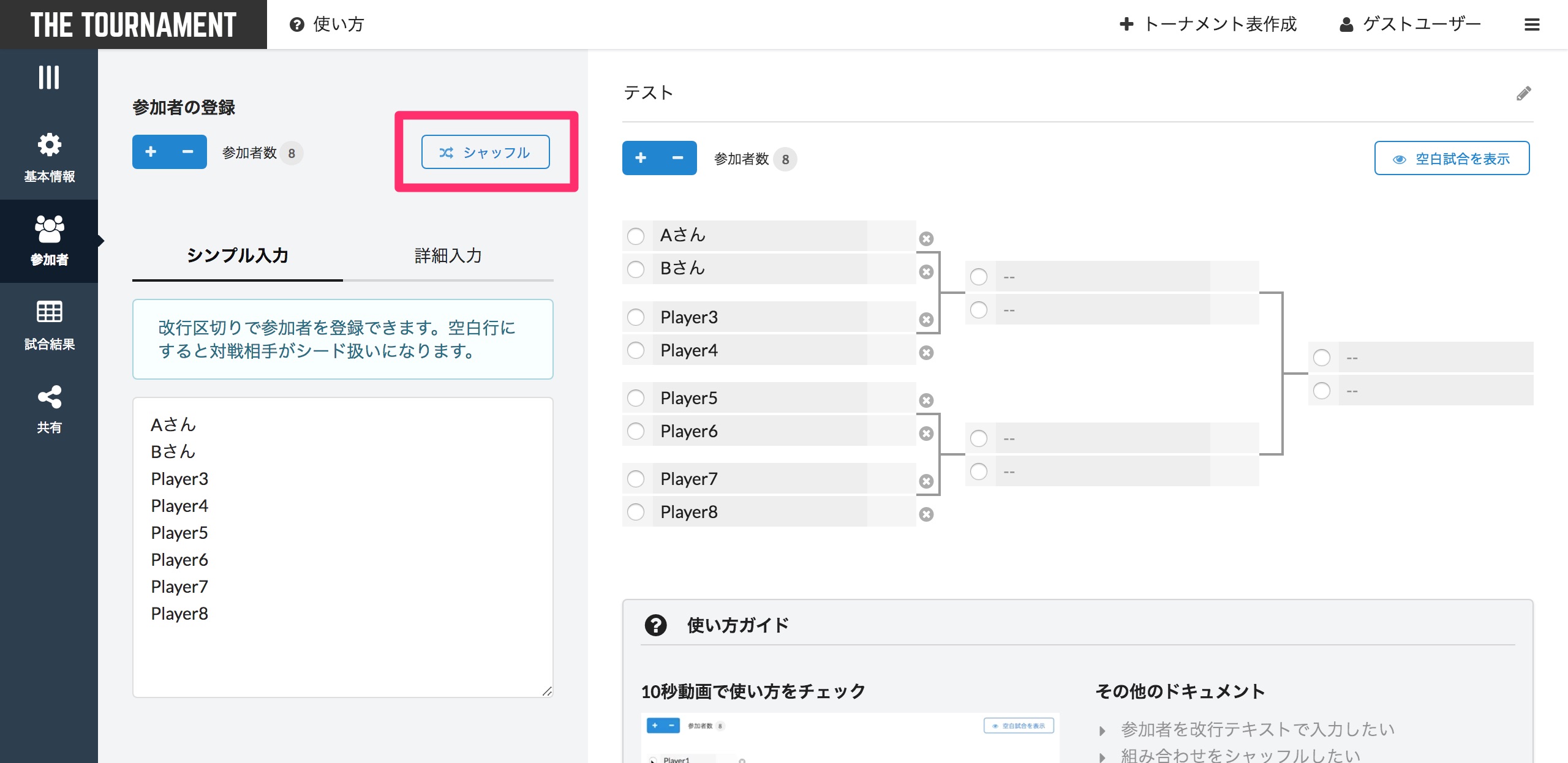
Task: Edit the tournament name with the pencil icon
Action: point(1524,92)
